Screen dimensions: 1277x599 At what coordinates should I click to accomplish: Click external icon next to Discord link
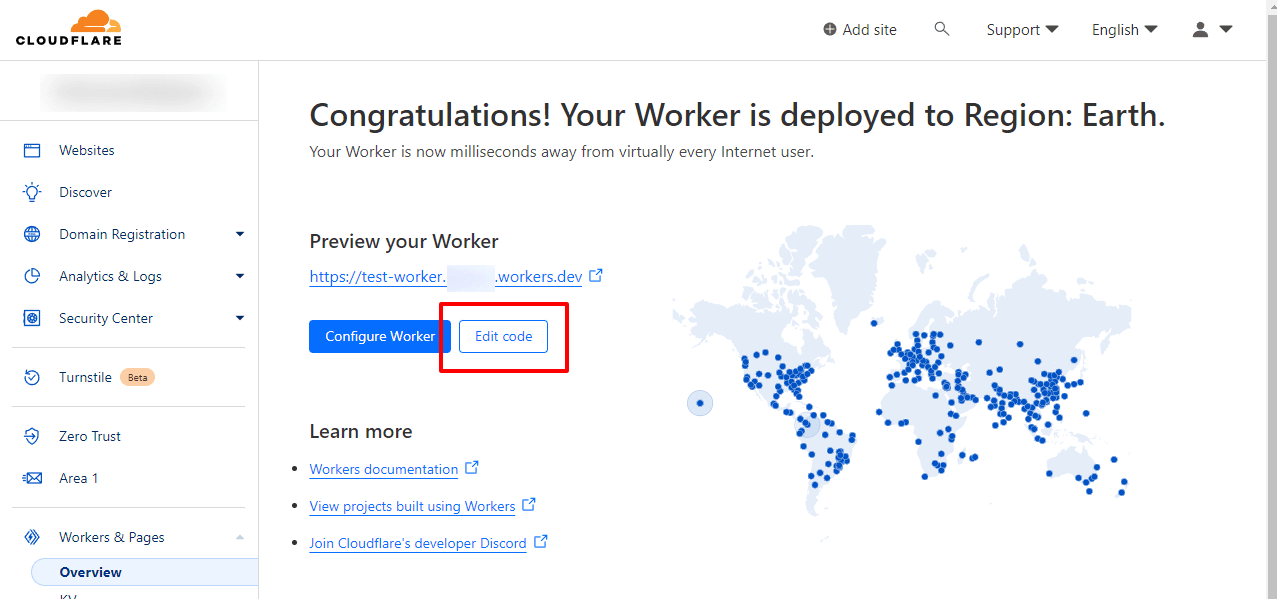click(x=540, y=541)
